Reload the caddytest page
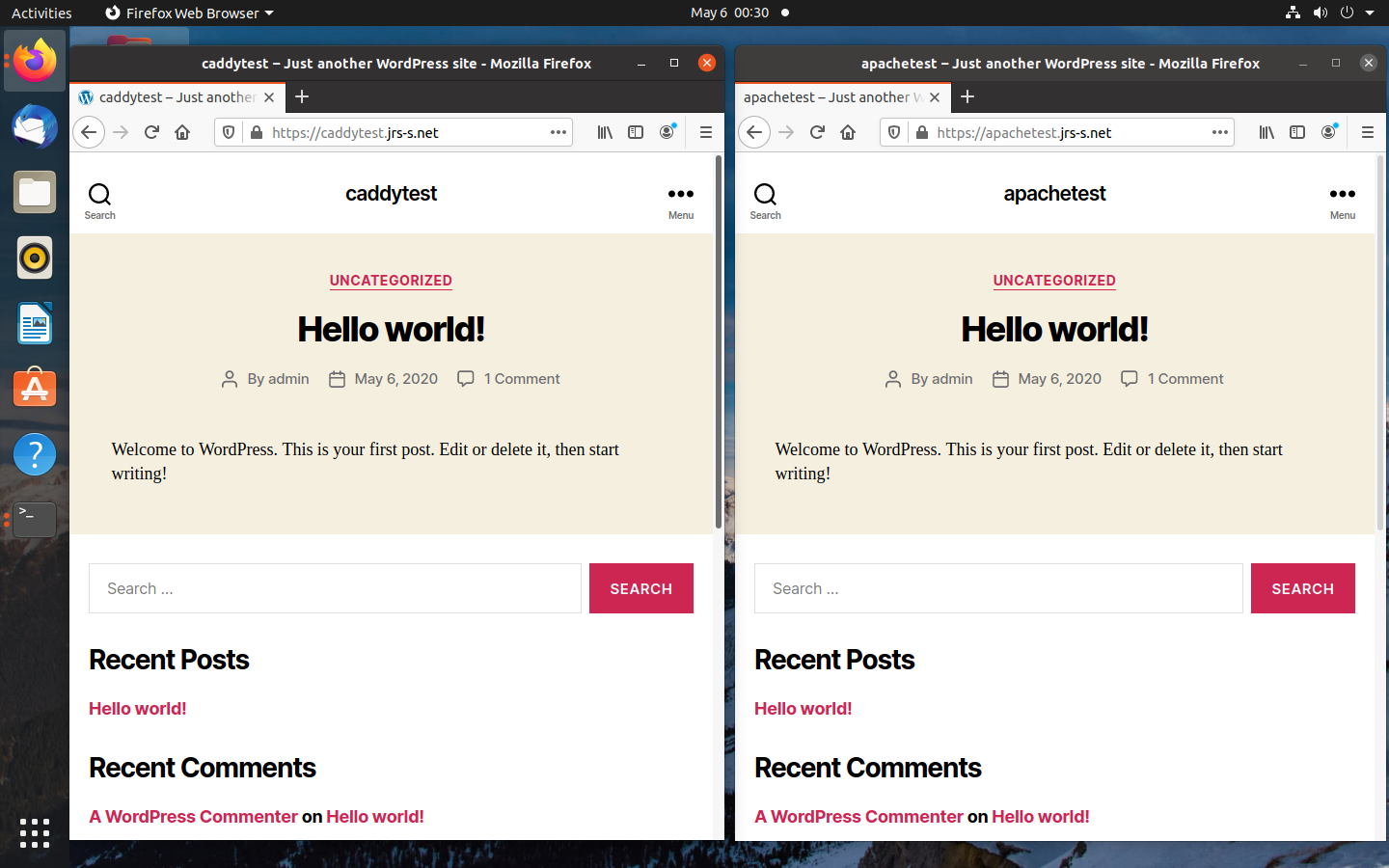Viewport: 1389px width, 868px height. (x=150, y=132)
